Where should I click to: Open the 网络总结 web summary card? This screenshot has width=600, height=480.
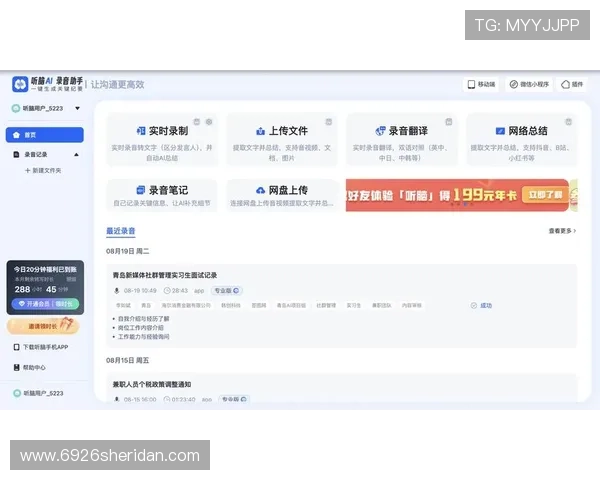[522, 140]
